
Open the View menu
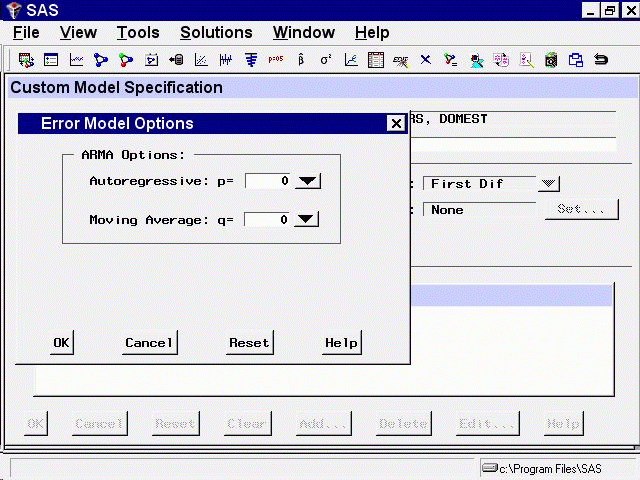(78, 33)
